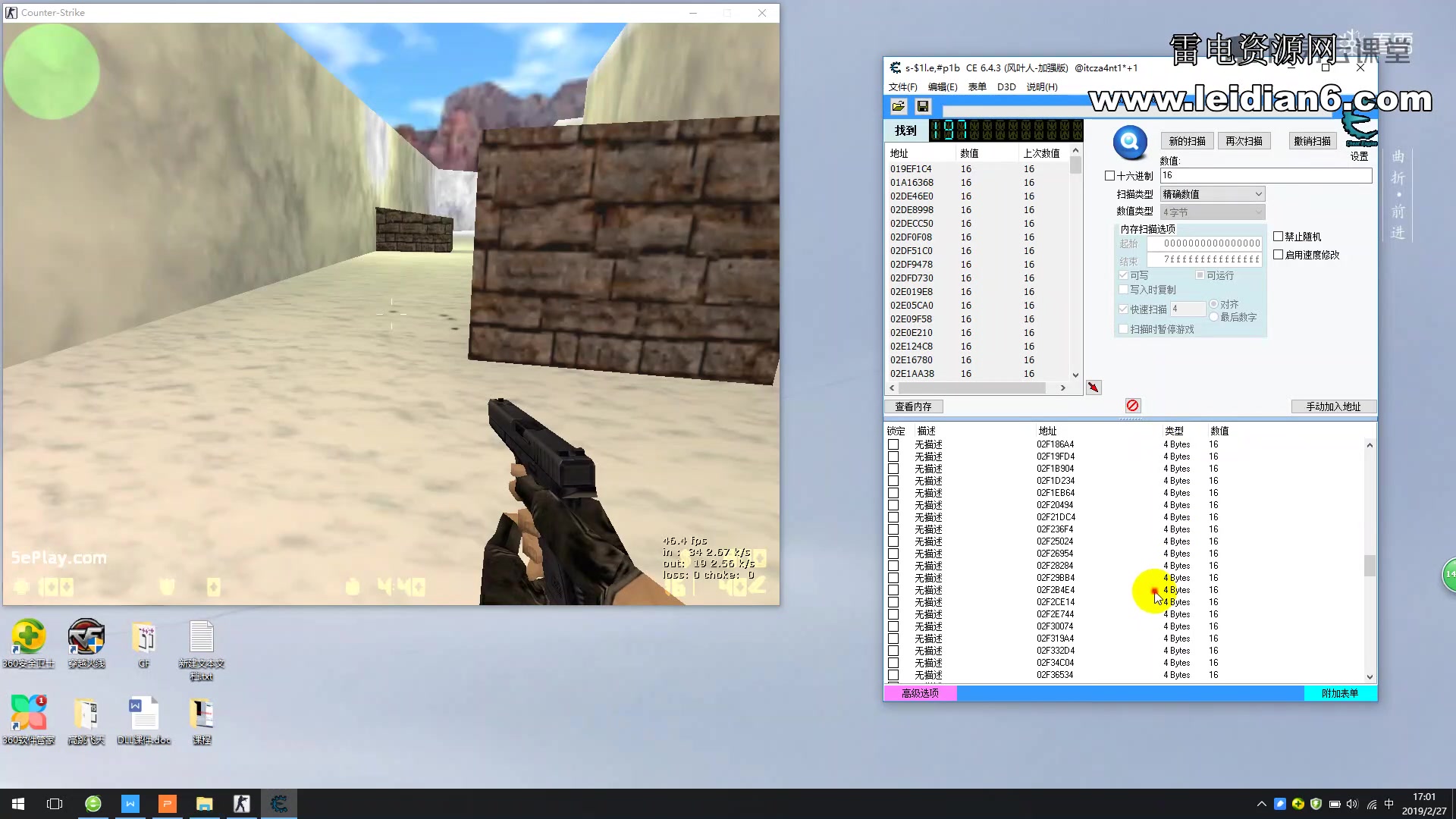Image resolution: width=1456 pixels, height=819 pixels.
Task: Click the save floppy disk icon
Action: click(922, 106)
